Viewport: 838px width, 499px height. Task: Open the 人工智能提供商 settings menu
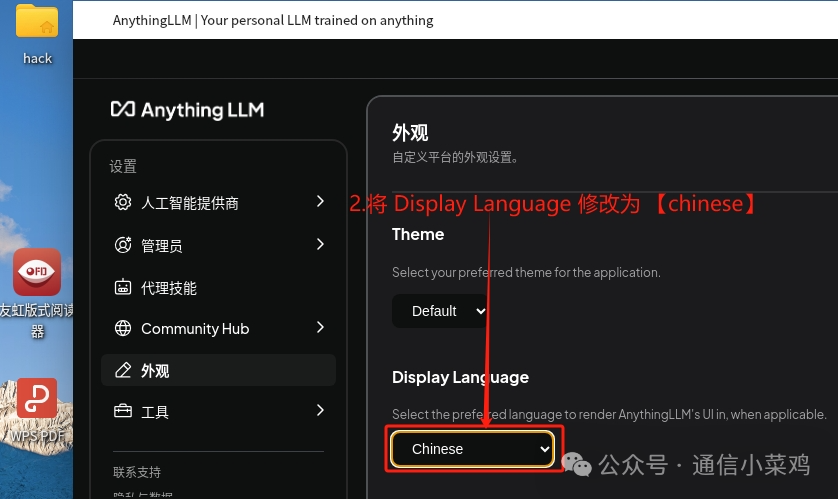pyautogui.click(x=219, y=202)
